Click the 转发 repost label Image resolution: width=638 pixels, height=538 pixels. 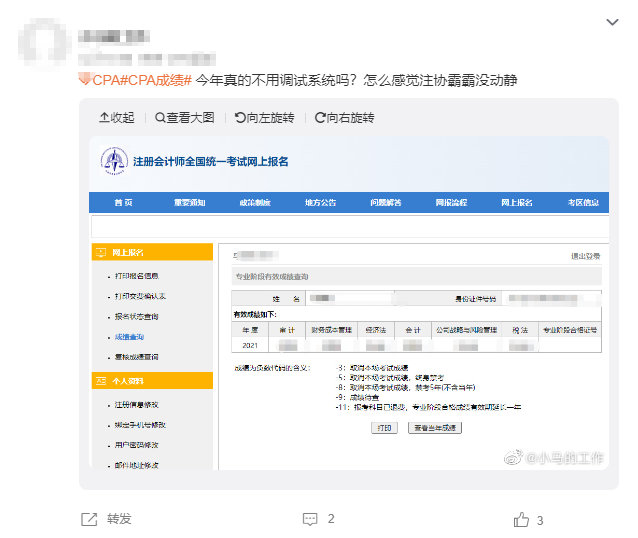click(x=119, y=519)
